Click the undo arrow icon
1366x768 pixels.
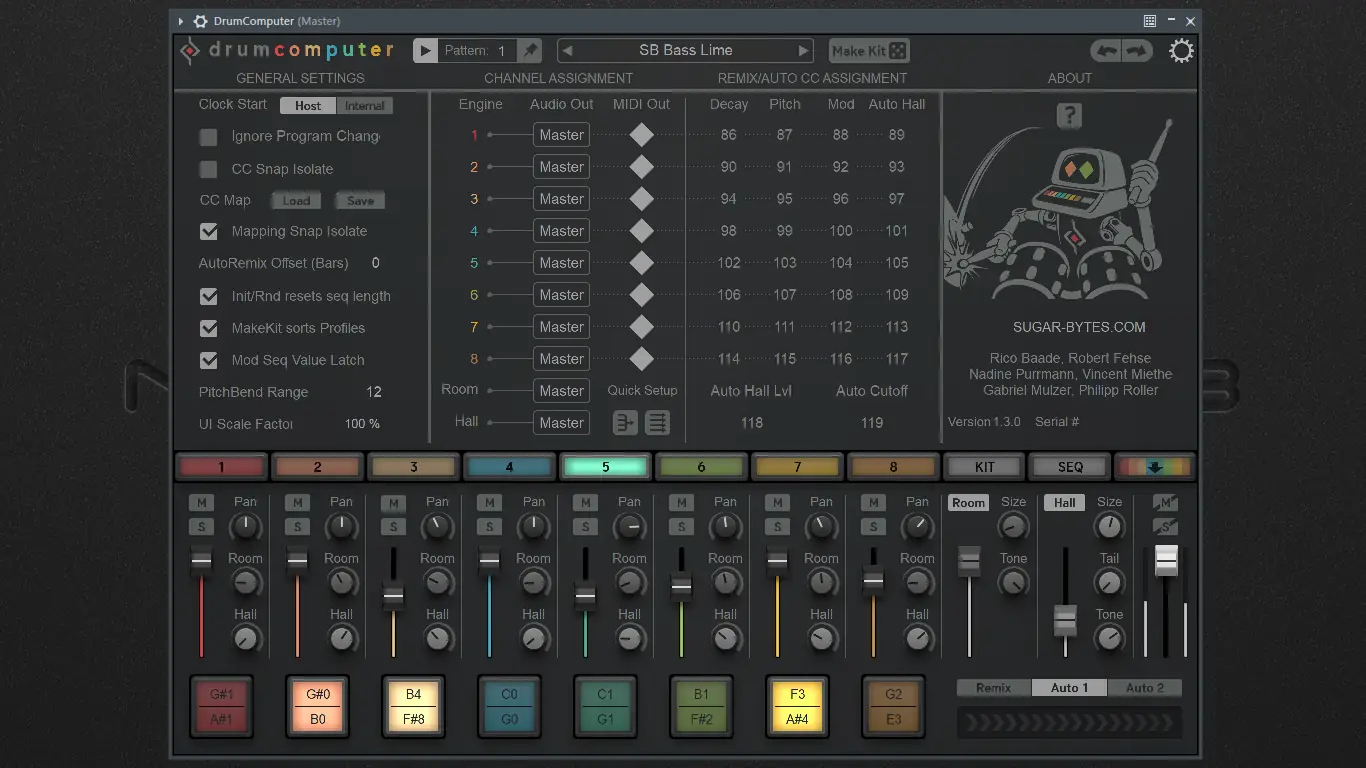(x=1106, y=51)
